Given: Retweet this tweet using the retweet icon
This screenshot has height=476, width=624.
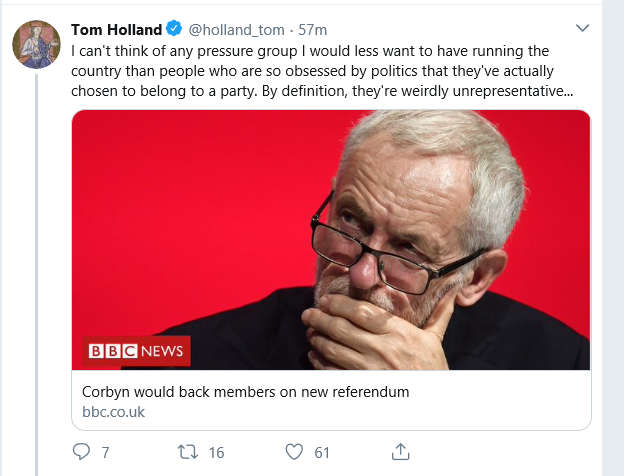Looking at the screenshot, I should pos(188,452).
